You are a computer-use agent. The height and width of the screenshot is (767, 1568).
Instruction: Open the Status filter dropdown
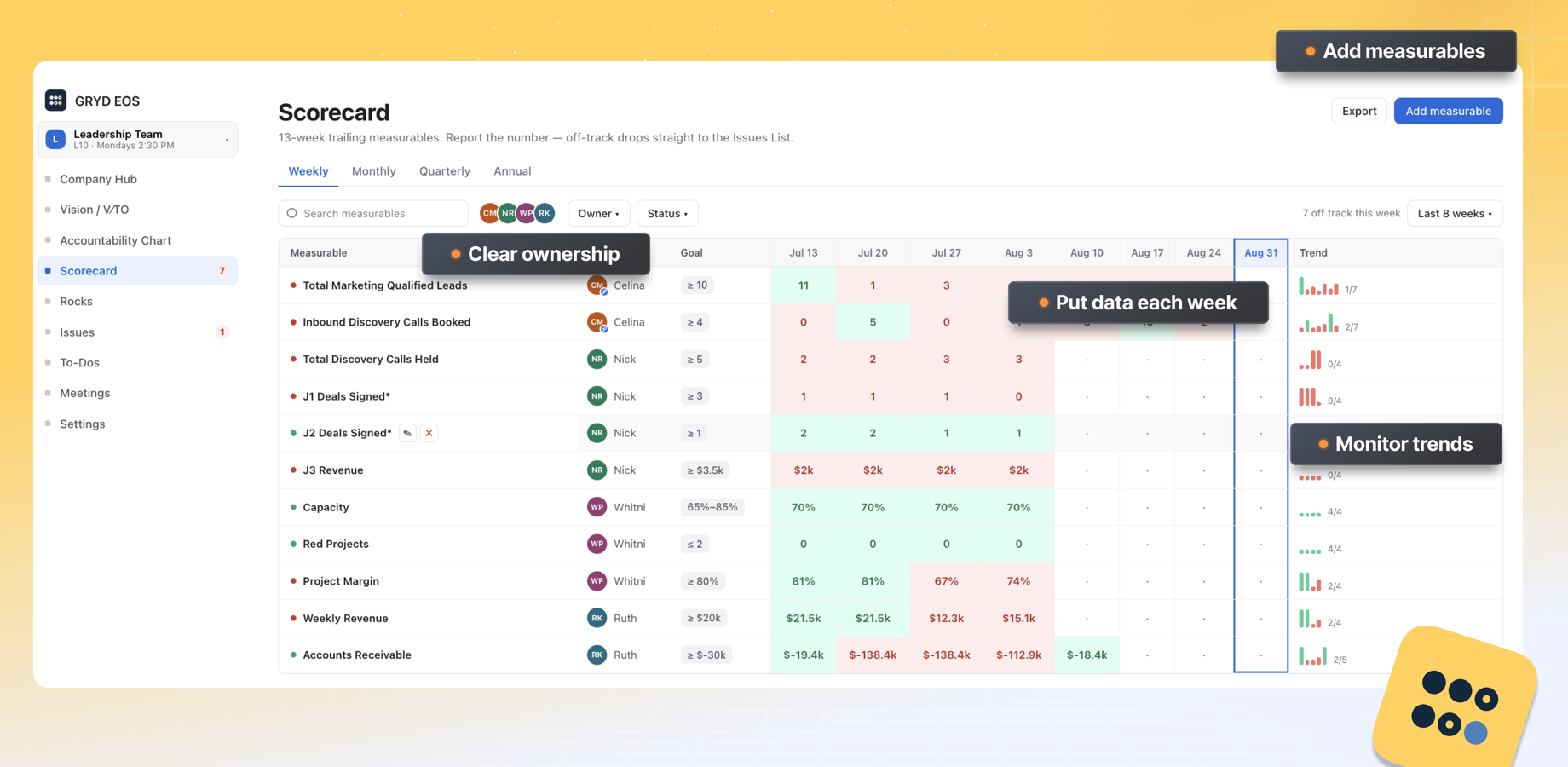coord(667,213)
